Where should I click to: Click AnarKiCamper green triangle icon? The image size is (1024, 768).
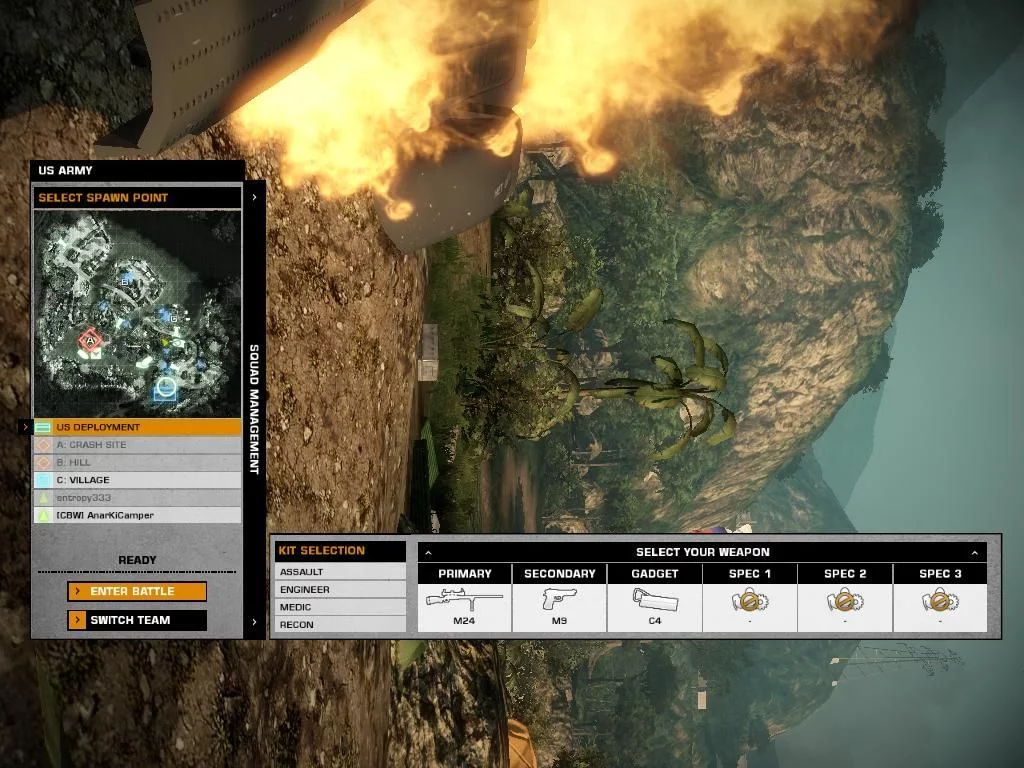43,515
